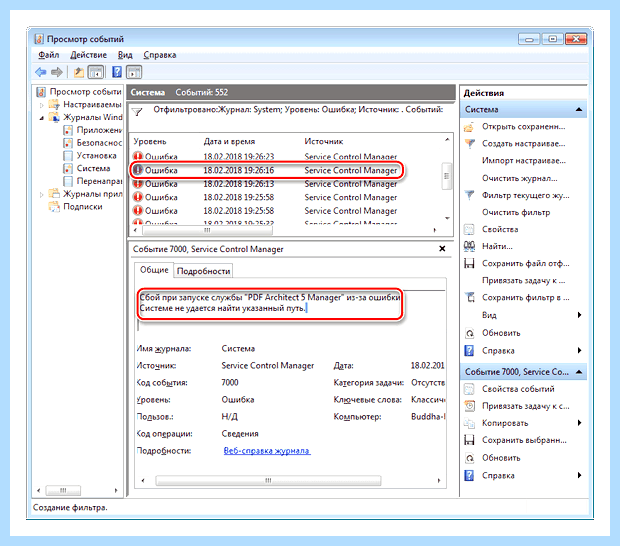Click the Back arrow toolbar icon
This screenshot has width=620, height=546.
(x=41, y=72)
